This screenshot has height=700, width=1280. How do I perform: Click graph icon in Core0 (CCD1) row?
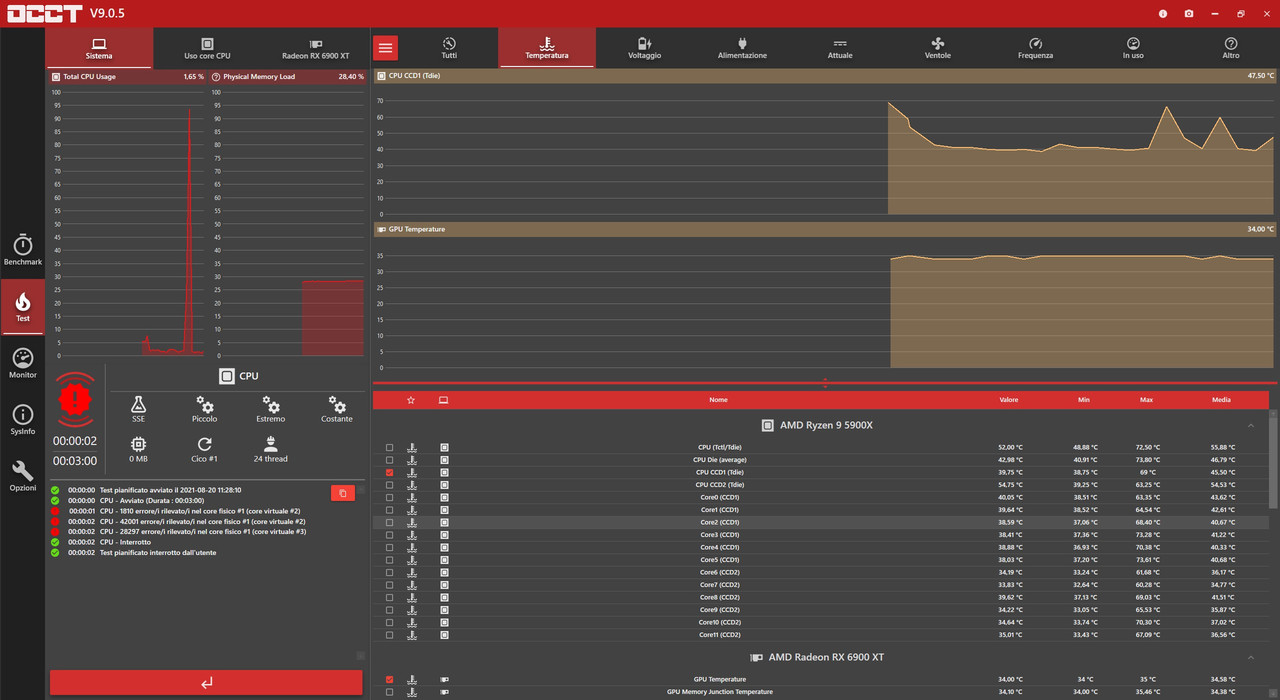click(412, 497)
